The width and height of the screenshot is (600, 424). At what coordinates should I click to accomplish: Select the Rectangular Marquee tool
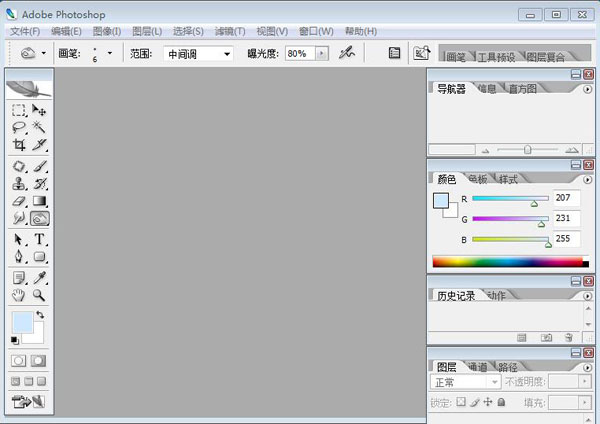pyautogui.click(x=19, y=110)
